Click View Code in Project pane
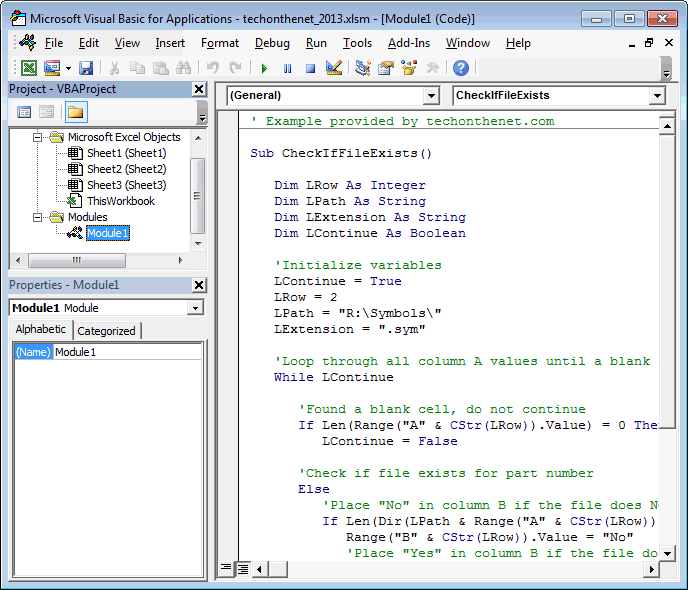The height and width of the screenshot is (590, 688). [x=24, y=112]
